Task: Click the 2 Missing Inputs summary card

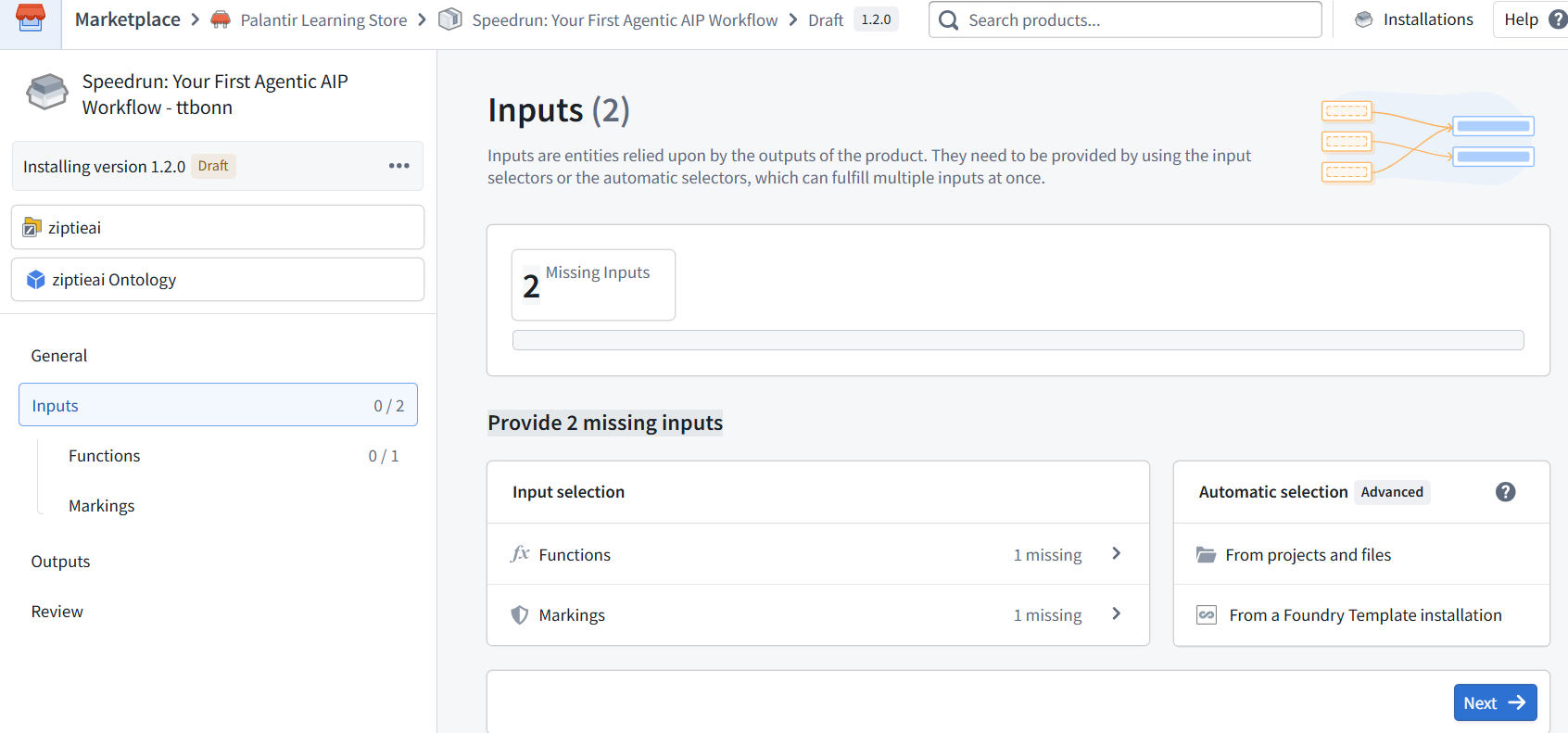Action: tap(593, 284)
